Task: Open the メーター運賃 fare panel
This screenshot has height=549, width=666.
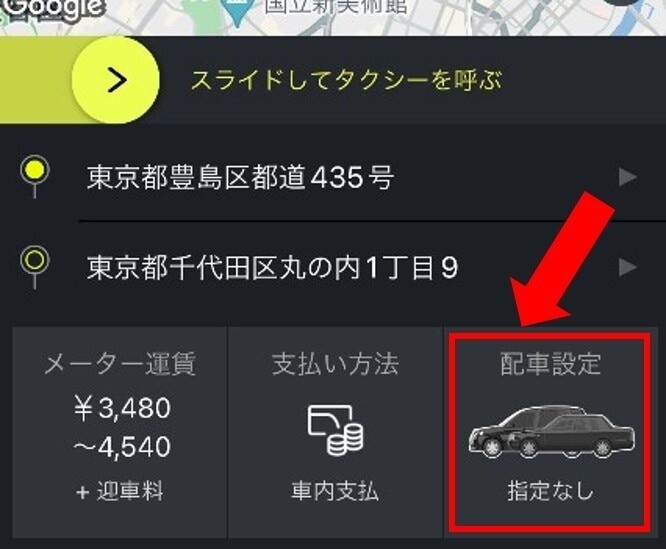Action: (120, 432)
